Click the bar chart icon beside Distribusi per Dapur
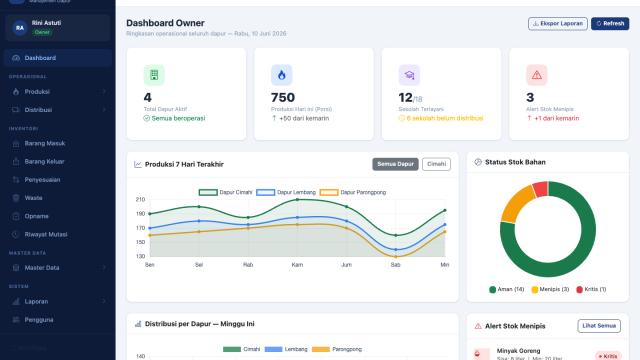 click(138, 324)
